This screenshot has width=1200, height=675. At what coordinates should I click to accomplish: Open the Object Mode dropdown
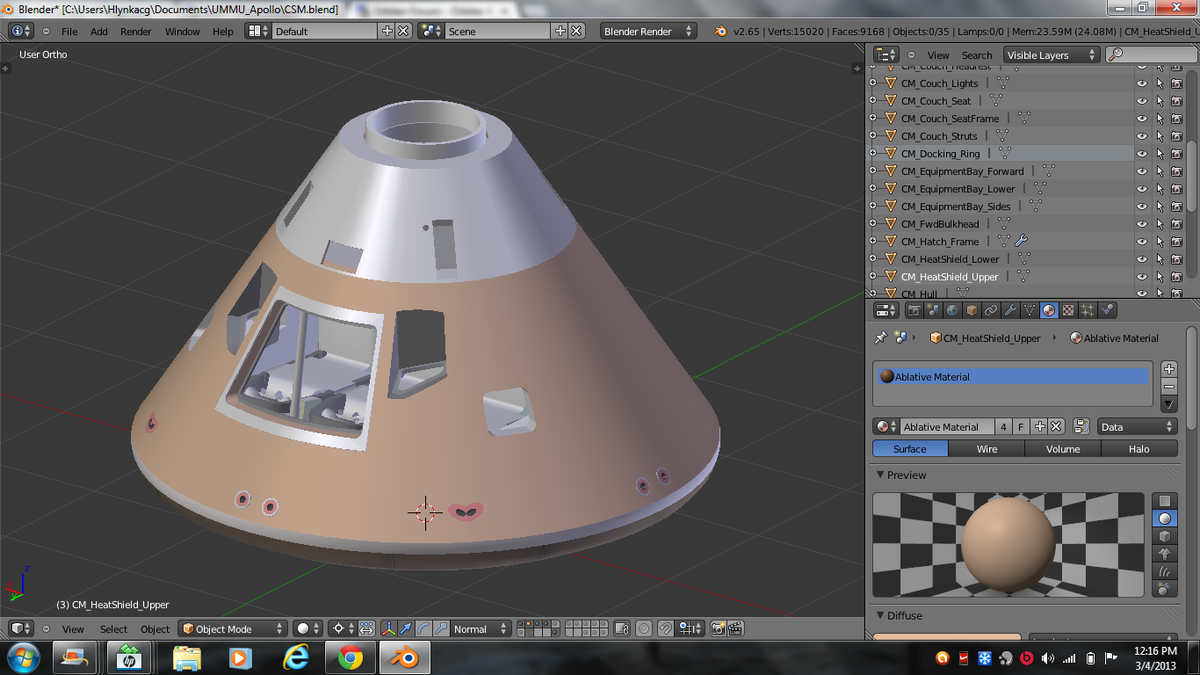click(232, 629)
